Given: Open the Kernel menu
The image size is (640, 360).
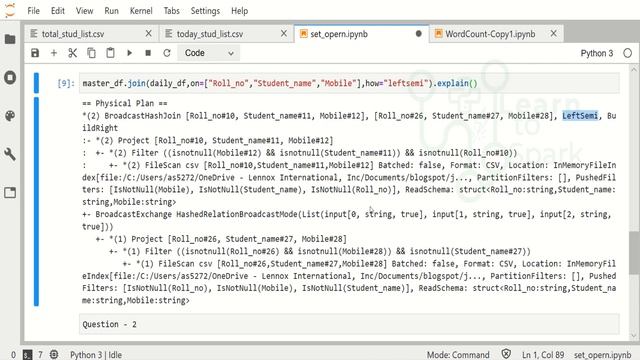Looking at the screenshot, I should pos(141,11).
